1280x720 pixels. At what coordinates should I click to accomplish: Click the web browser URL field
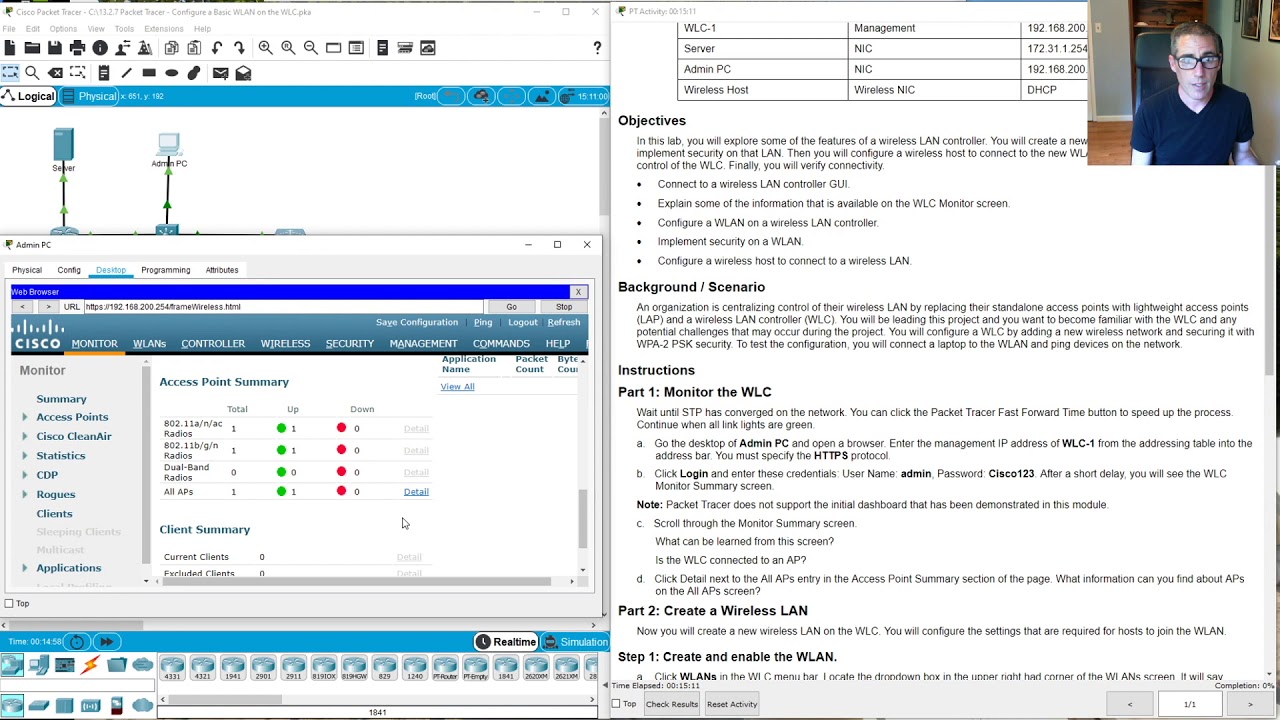(x=283, y=307)
